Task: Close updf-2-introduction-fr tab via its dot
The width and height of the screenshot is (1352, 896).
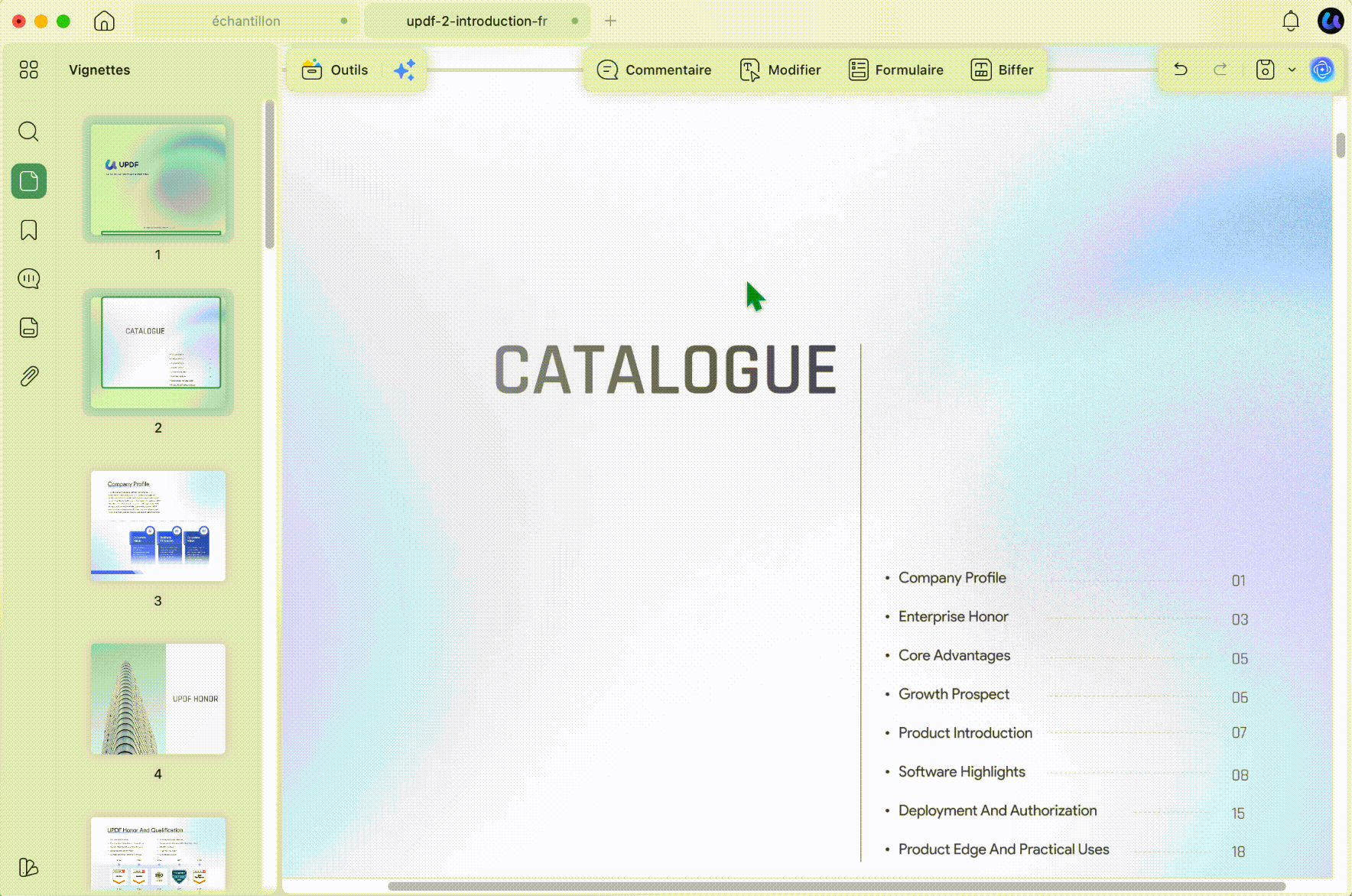Action: coord(574,21)
